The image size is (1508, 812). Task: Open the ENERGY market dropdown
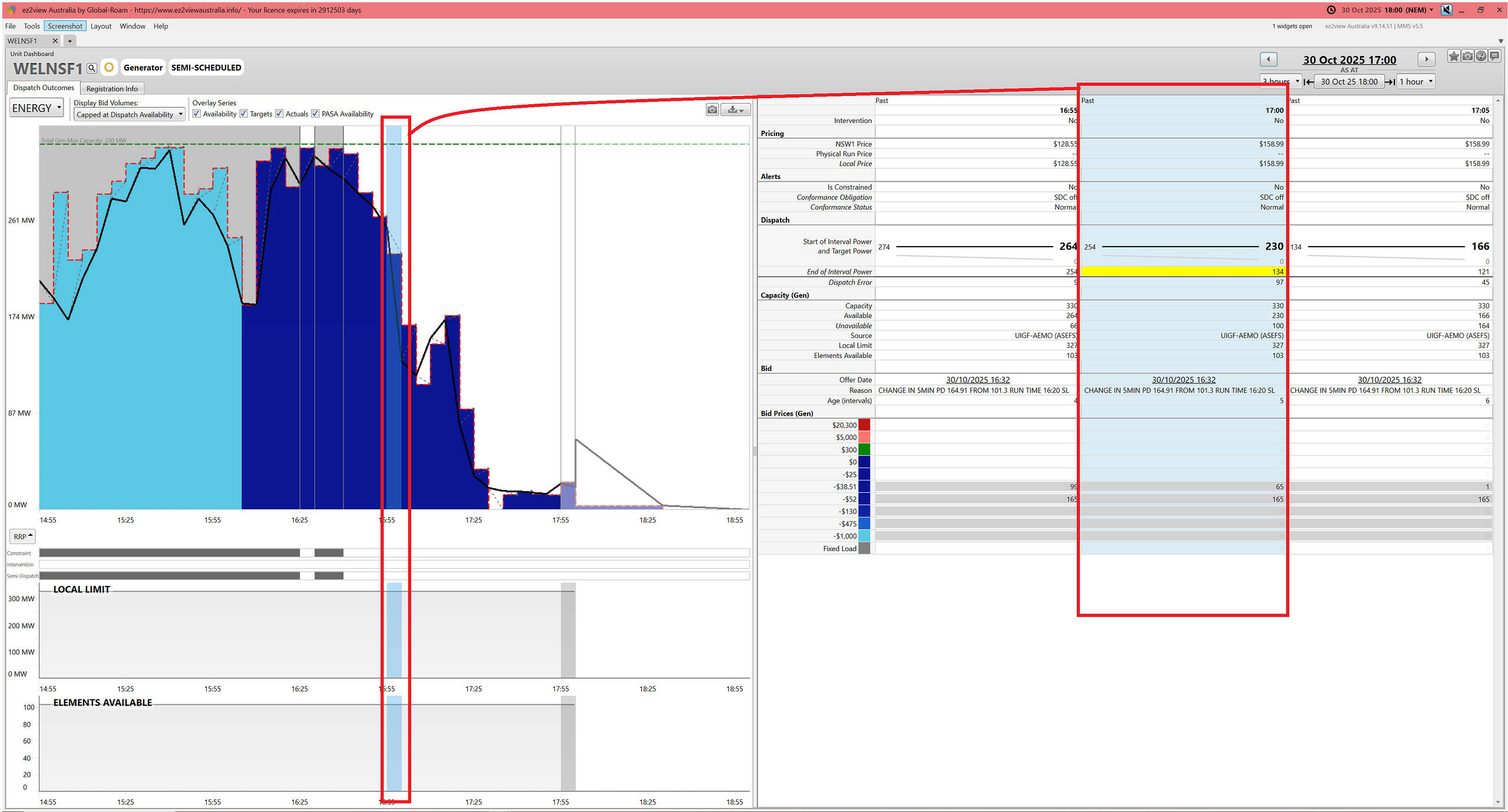(37, 108)
